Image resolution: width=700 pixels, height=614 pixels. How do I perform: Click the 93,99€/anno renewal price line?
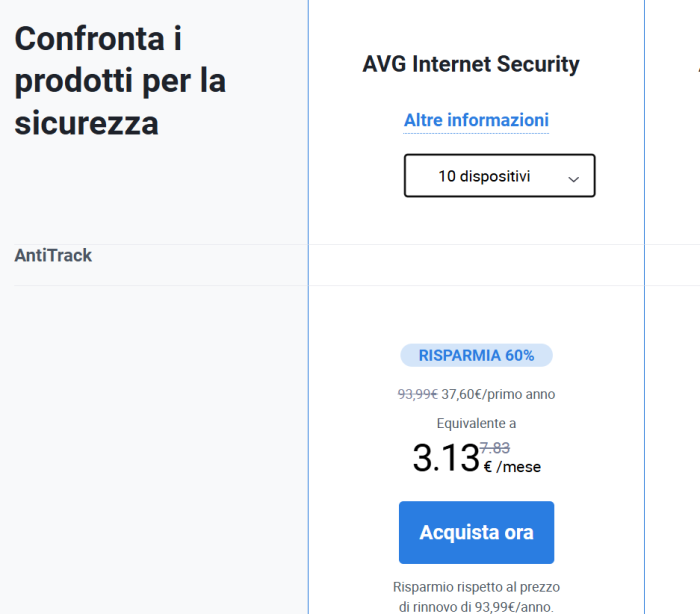476,606
